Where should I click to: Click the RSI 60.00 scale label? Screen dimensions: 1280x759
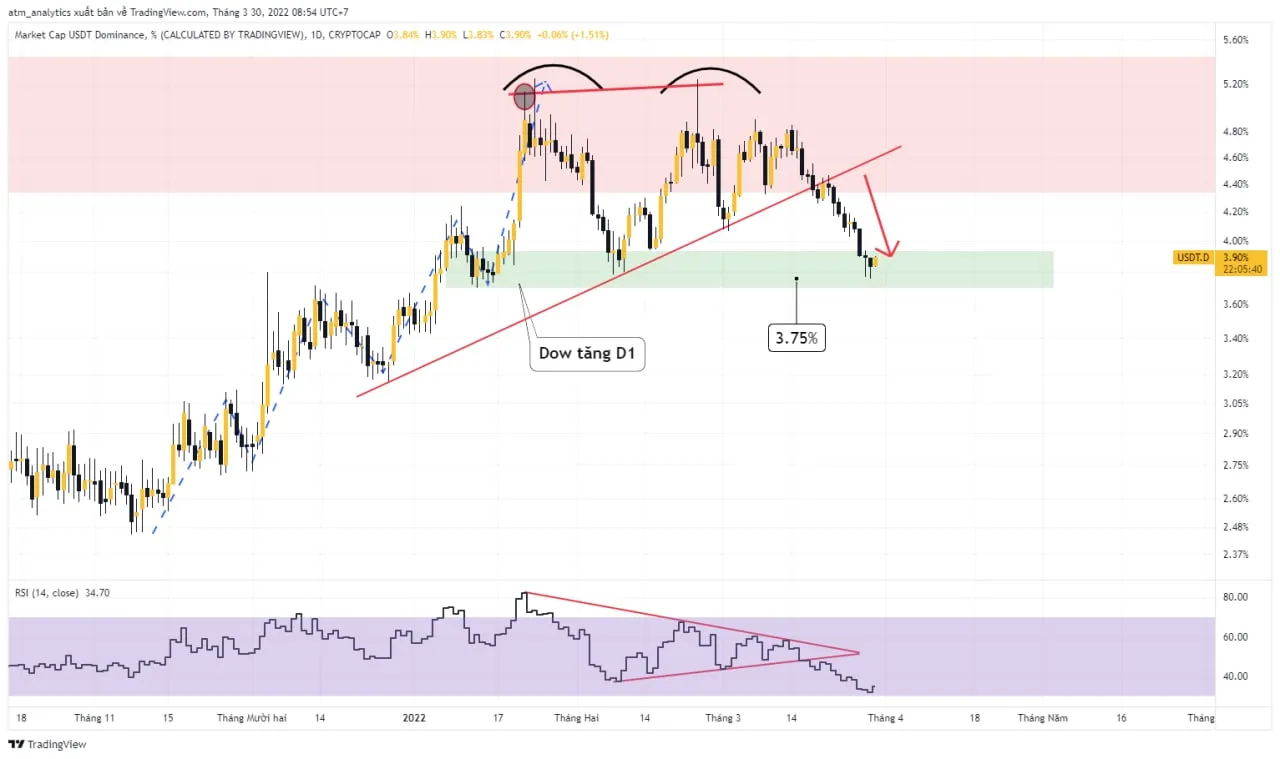tap(1234, 636)
